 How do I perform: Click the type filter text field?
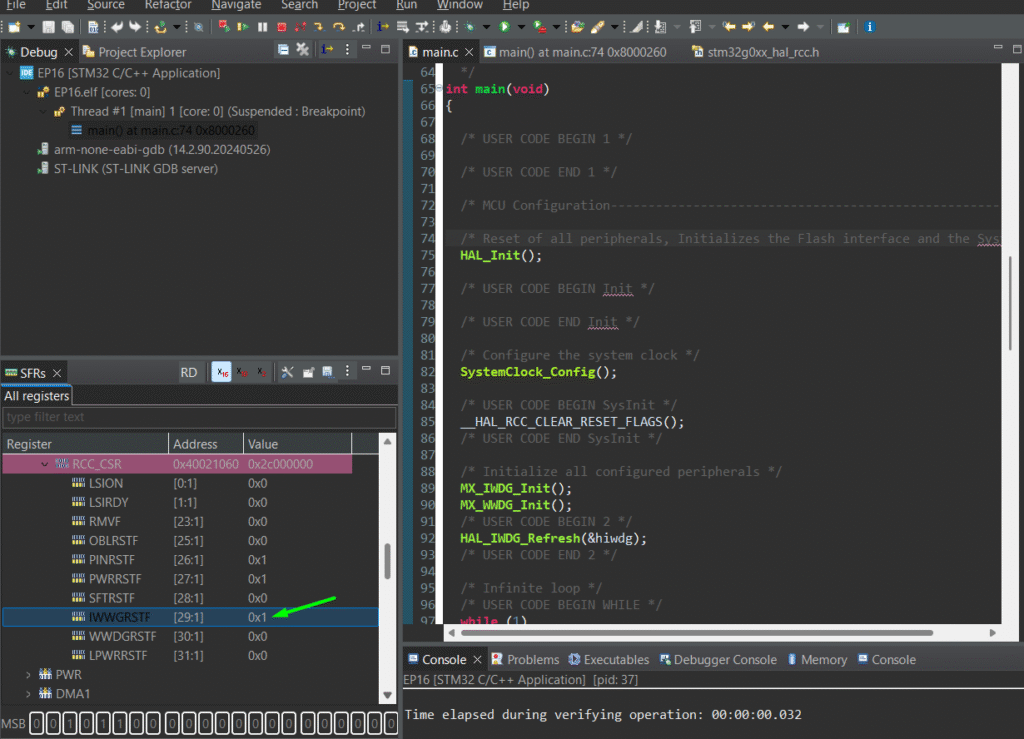click(198, 417)
